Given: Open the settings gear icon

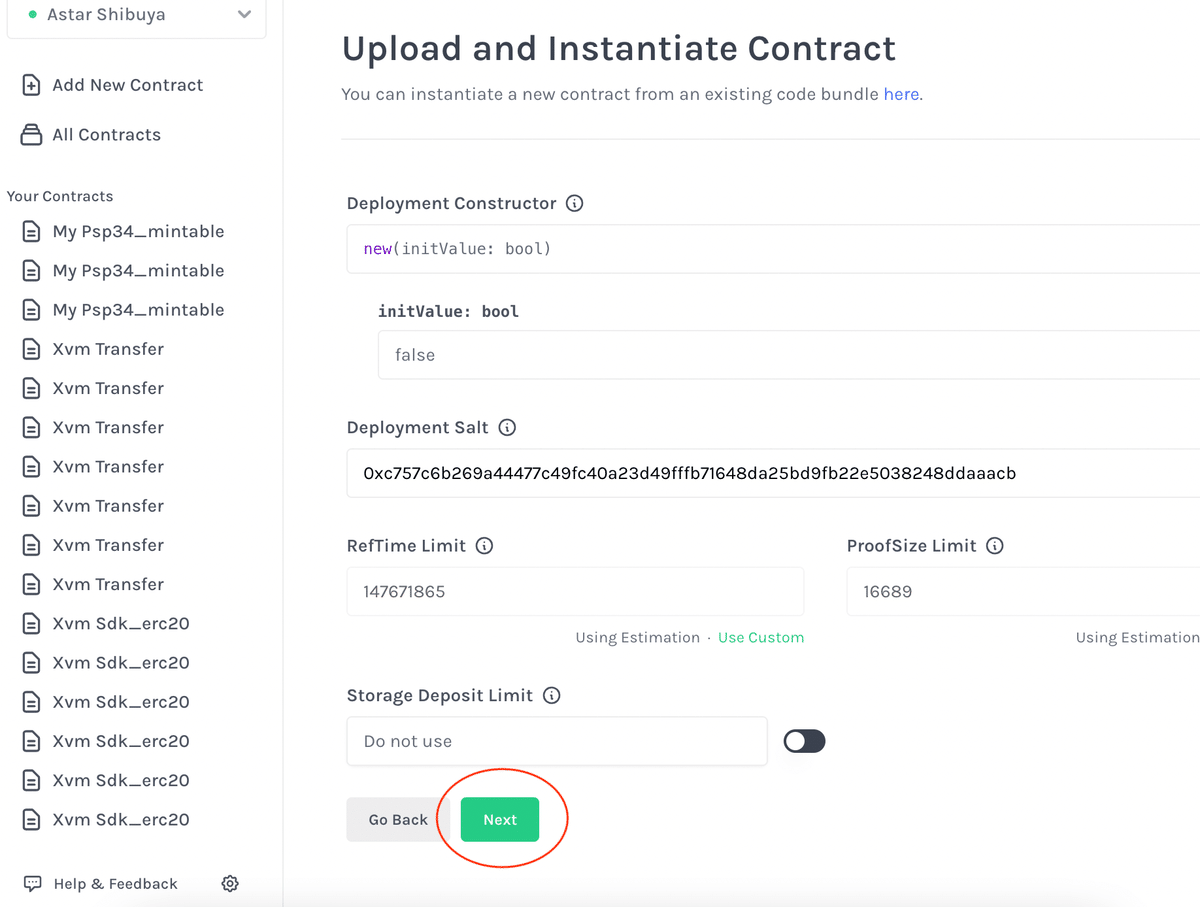Looking at the screenshot, I should click(x=230, y=883).
